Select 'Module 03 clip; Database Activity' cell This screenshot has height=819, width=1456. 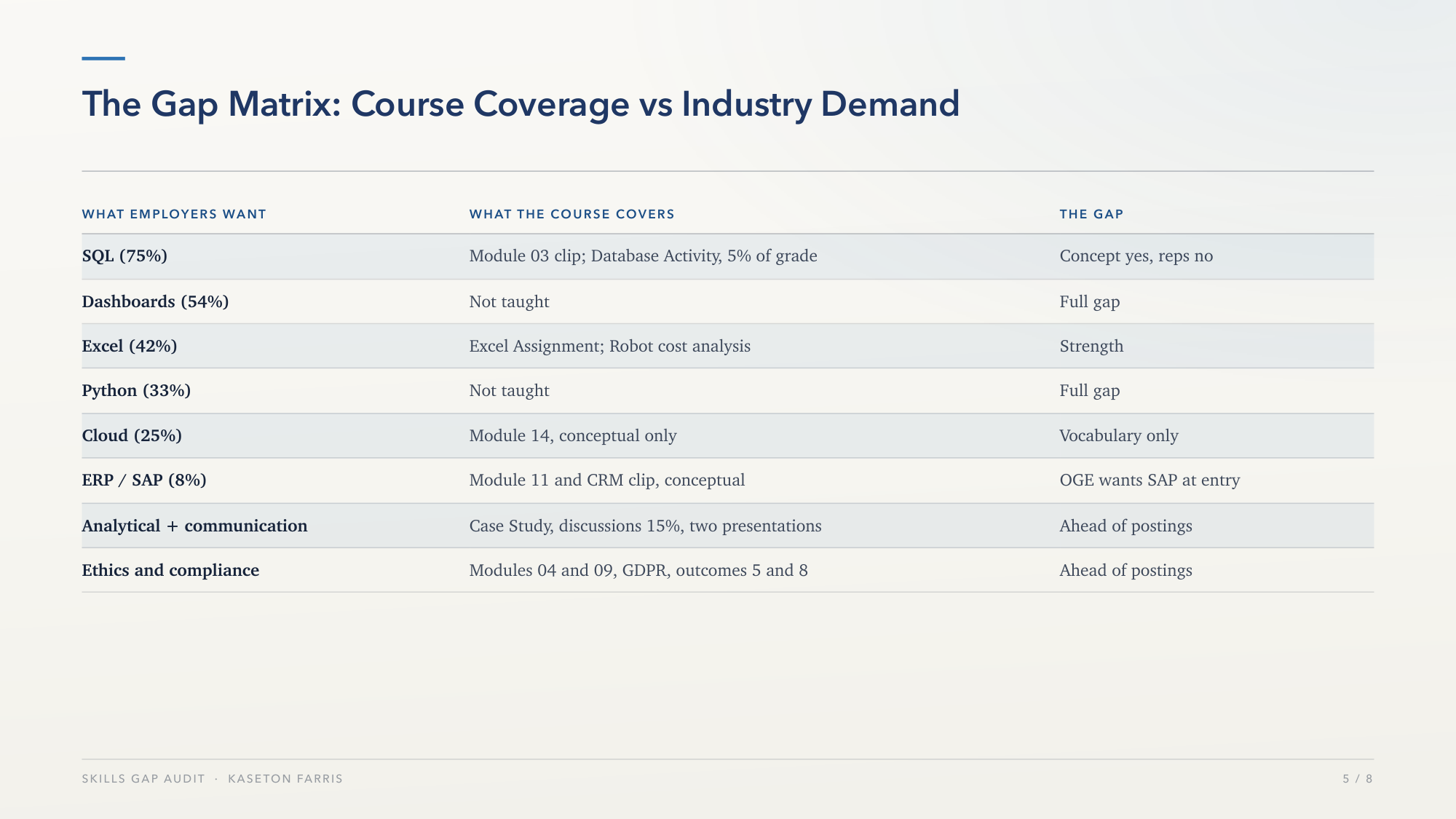click(x=643, y=256)
